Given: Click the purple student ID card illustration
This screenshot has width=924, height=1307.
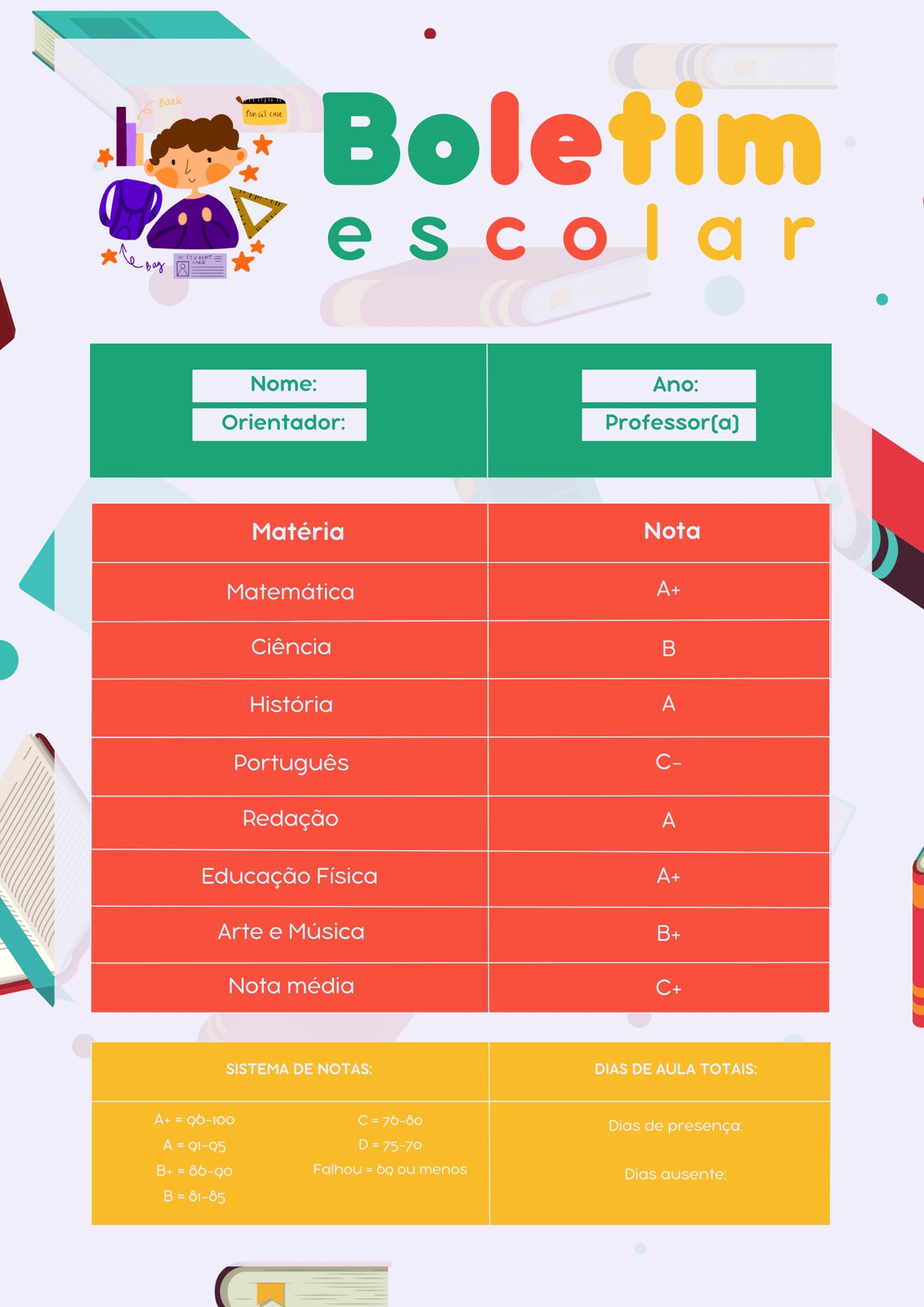Looking at the screenshot, I should 199,265.
